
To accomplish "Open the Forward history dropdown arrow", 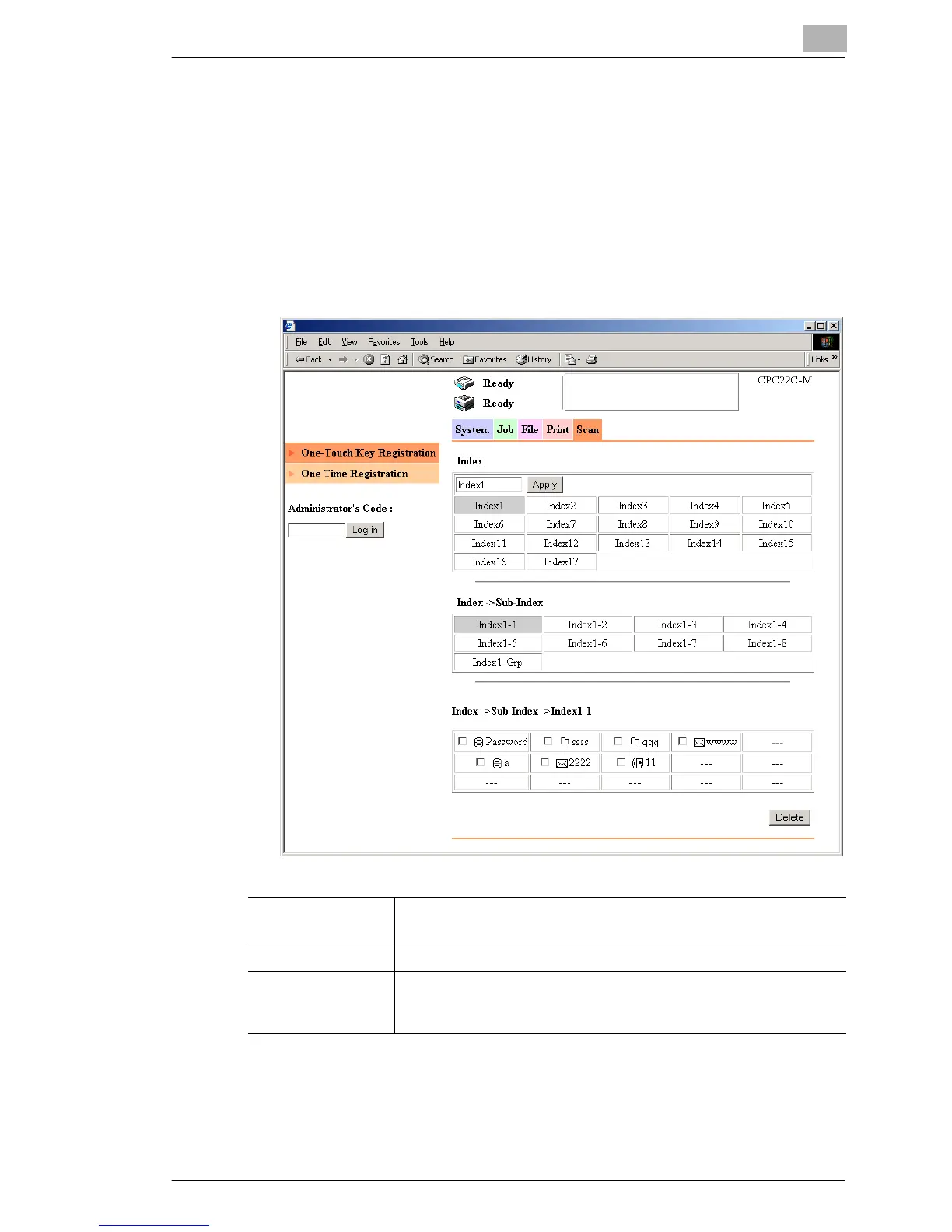I will pos(355,359).
